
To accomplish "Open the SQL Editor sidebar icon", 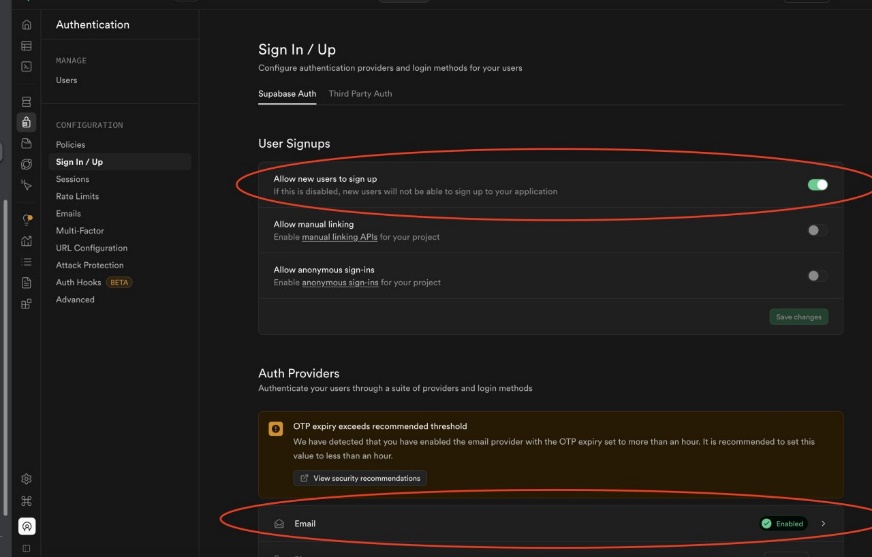I will [26, 67].
